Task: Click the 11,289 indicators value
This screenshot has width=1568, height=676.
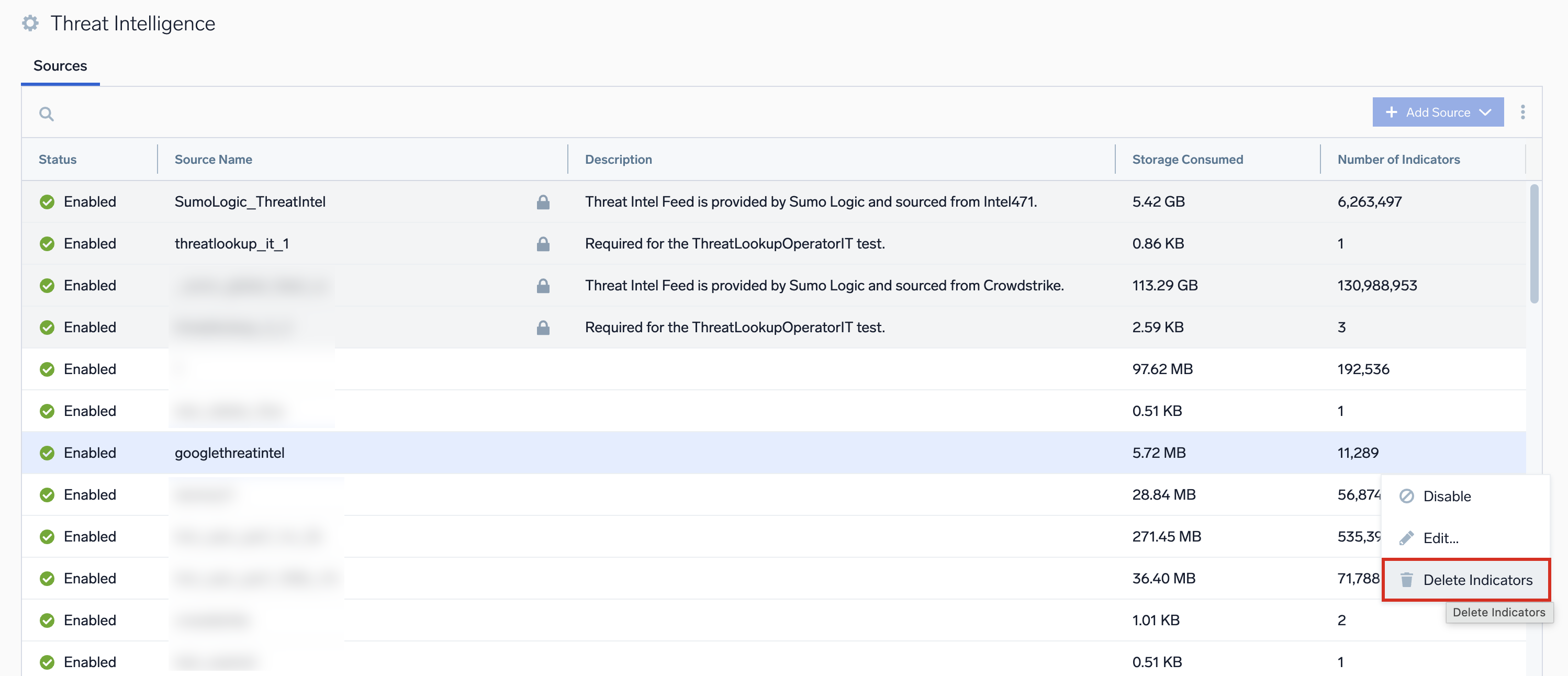Action: pos(1358,453)
